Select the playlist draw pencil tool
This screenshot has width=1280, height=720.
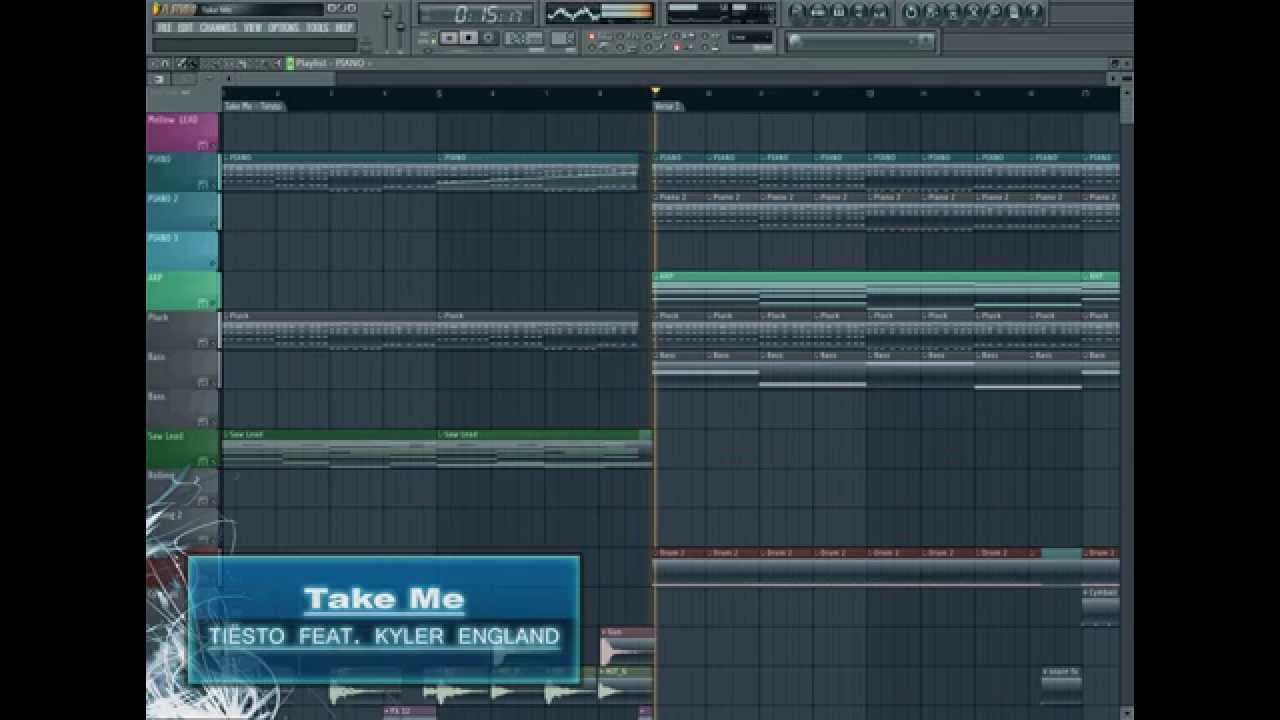click(181, 63)
